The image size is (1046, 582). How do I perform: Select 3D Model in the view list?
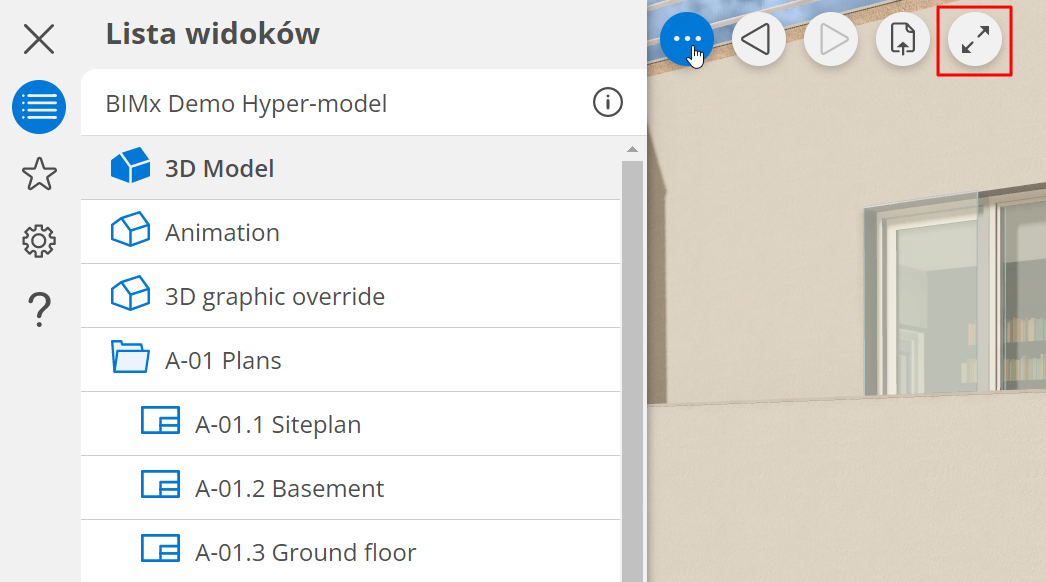219,168
